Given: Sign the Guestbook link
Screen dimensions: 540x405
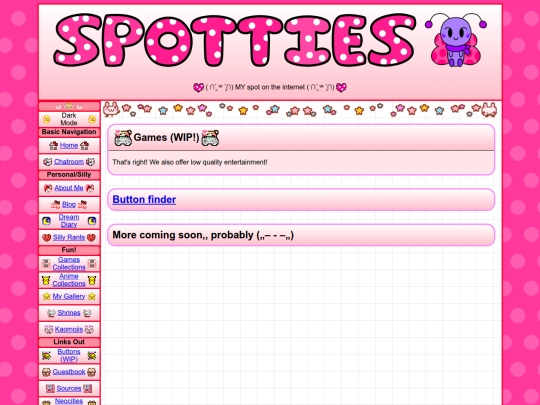Looking at the screenshot, I should pos(69,372).
